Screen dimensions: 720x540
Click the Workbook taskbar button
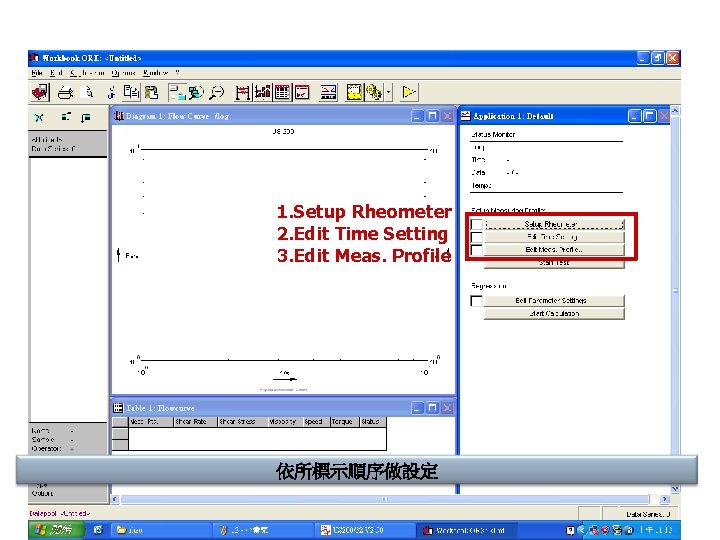[465, 530]
